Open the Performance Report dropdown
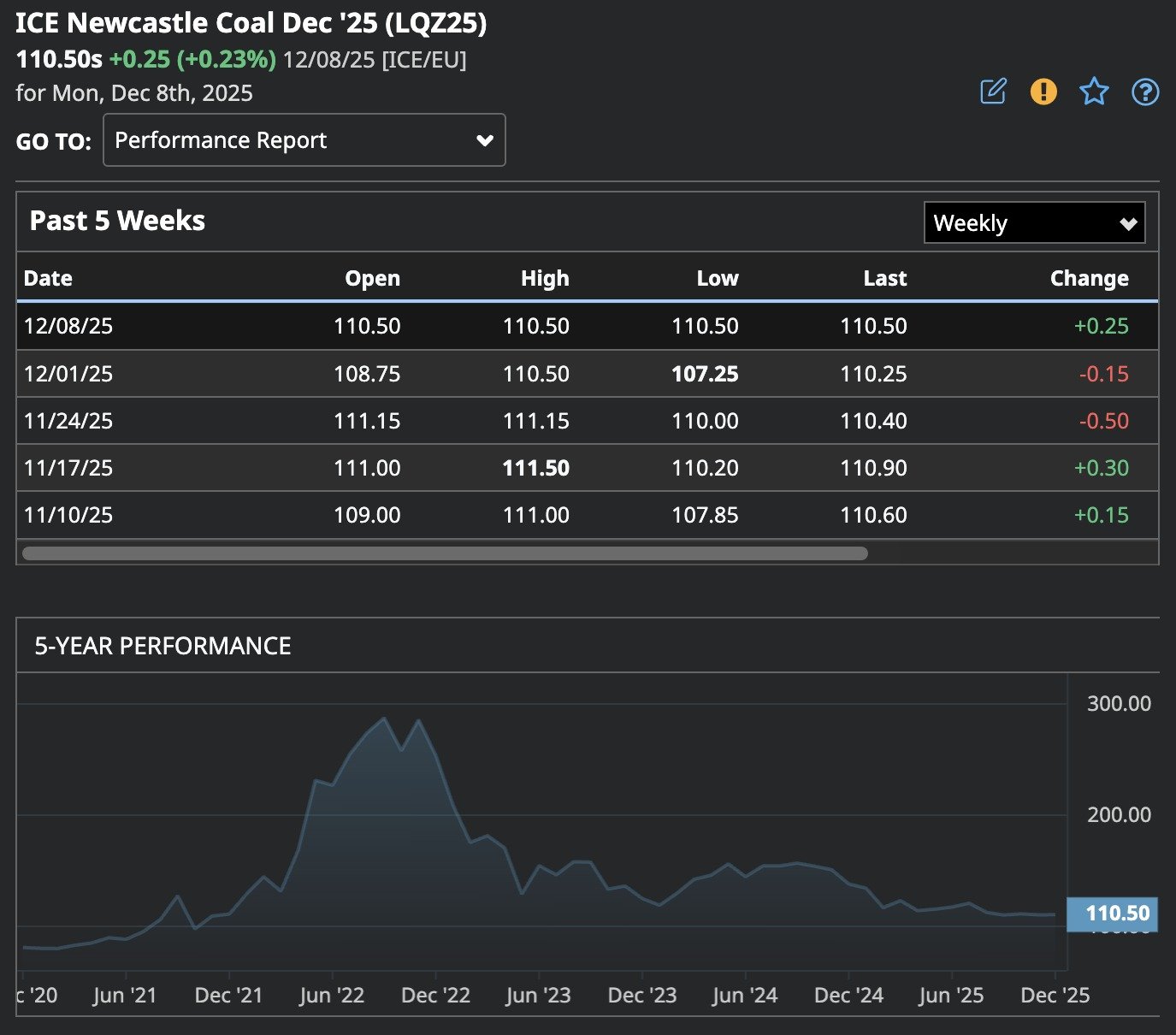Image resolution: width=1176 pixels, height=1035 pixels. tap(304, 140)
